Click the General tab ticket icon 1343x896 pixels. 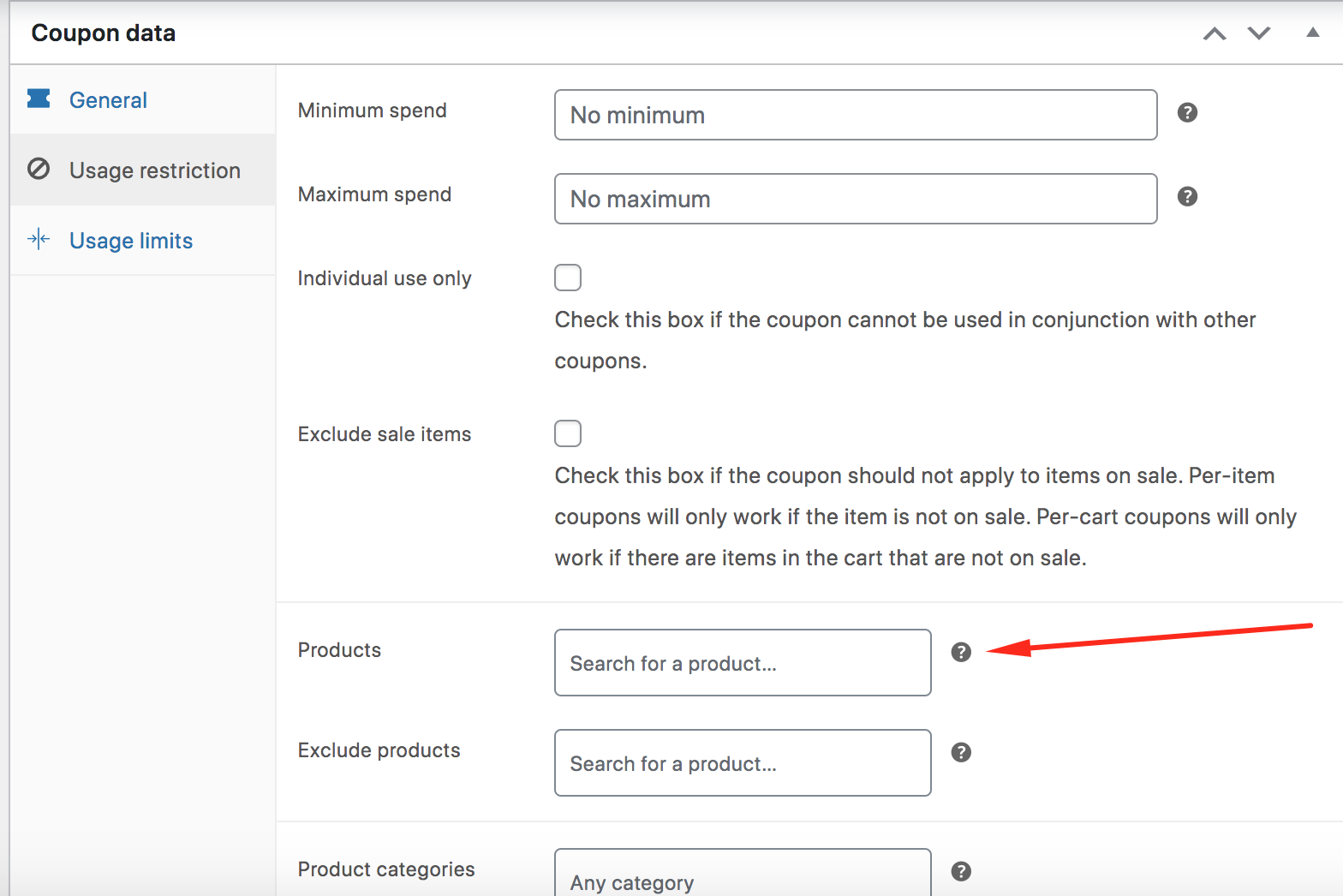pyautogui.click(x=39, y=99)
